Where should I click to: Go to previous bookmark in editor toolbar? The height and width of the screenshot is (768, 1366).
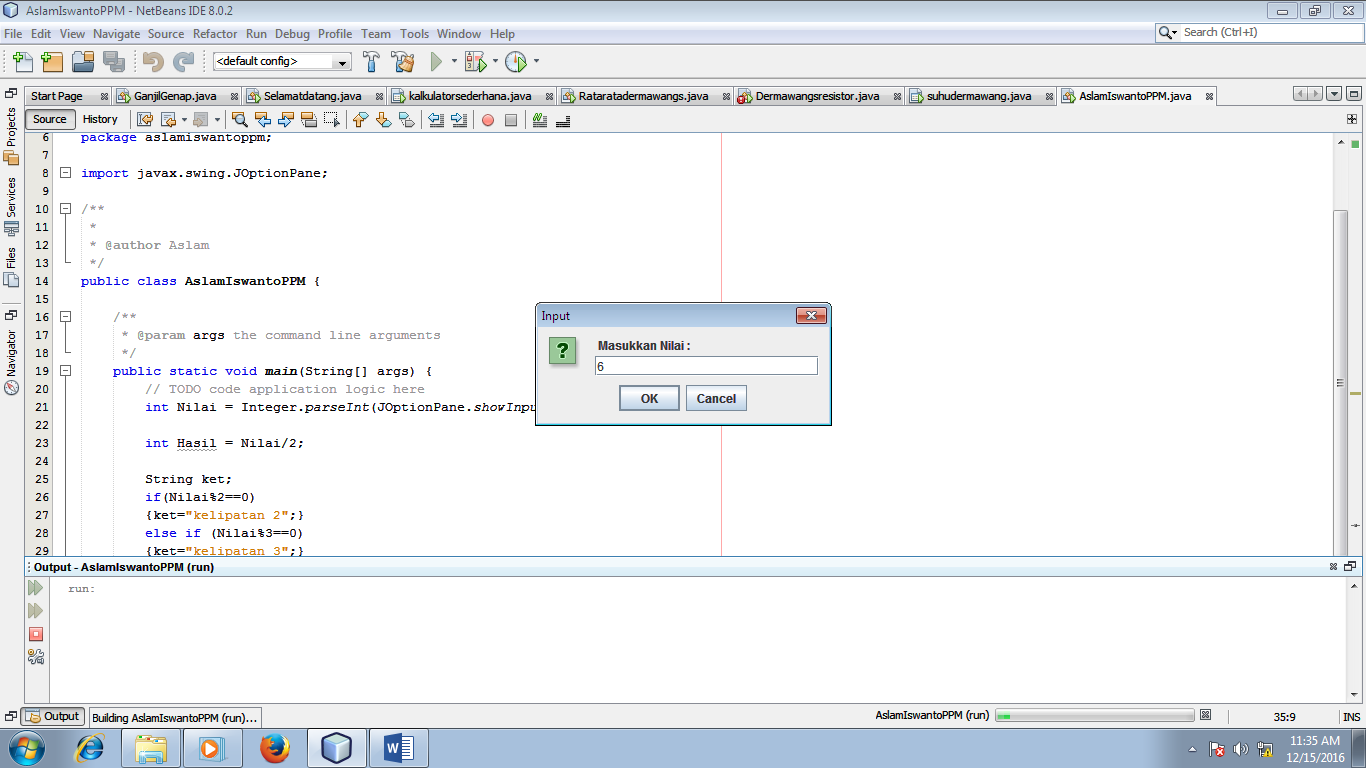click(x=360, y=120)
